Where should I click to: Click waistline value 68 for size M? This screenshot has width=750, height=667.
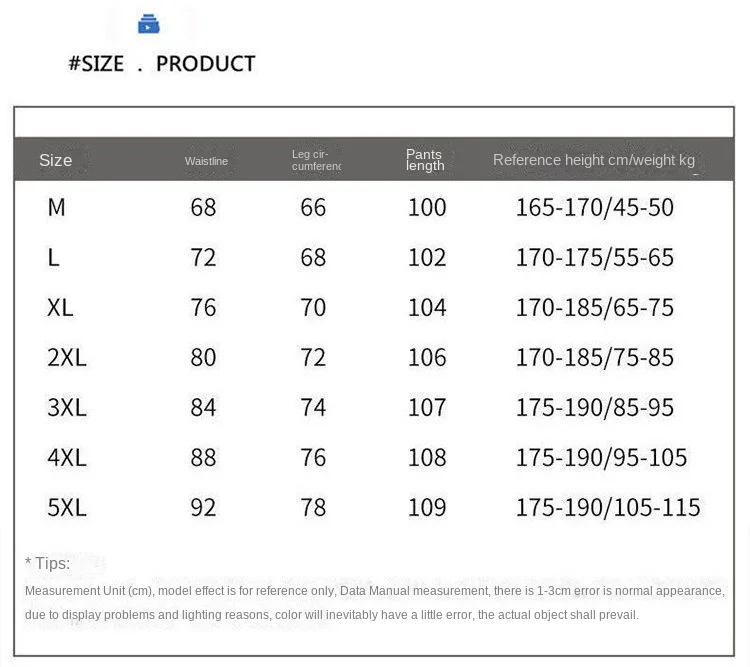(203, 208)
